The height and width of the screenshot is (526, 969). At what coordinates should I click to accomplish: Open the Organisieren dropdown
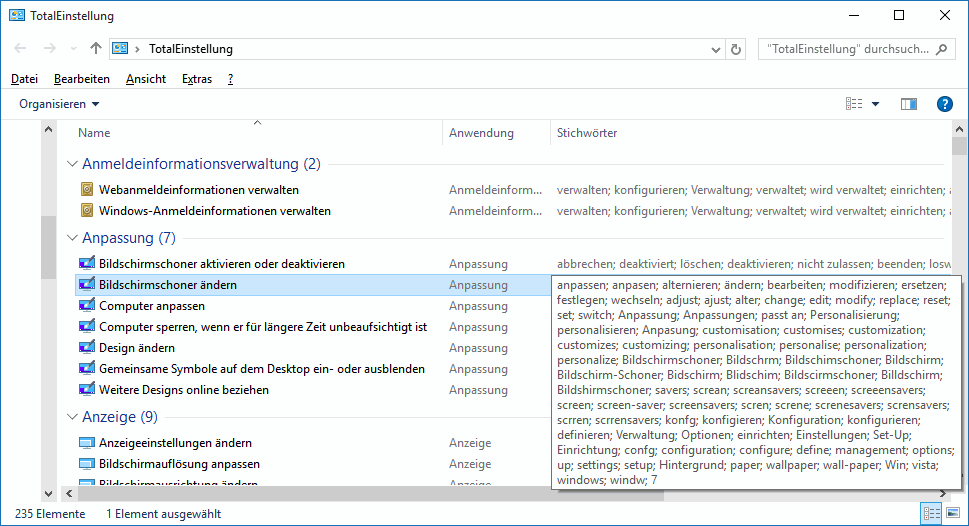(x=59, y=104)
